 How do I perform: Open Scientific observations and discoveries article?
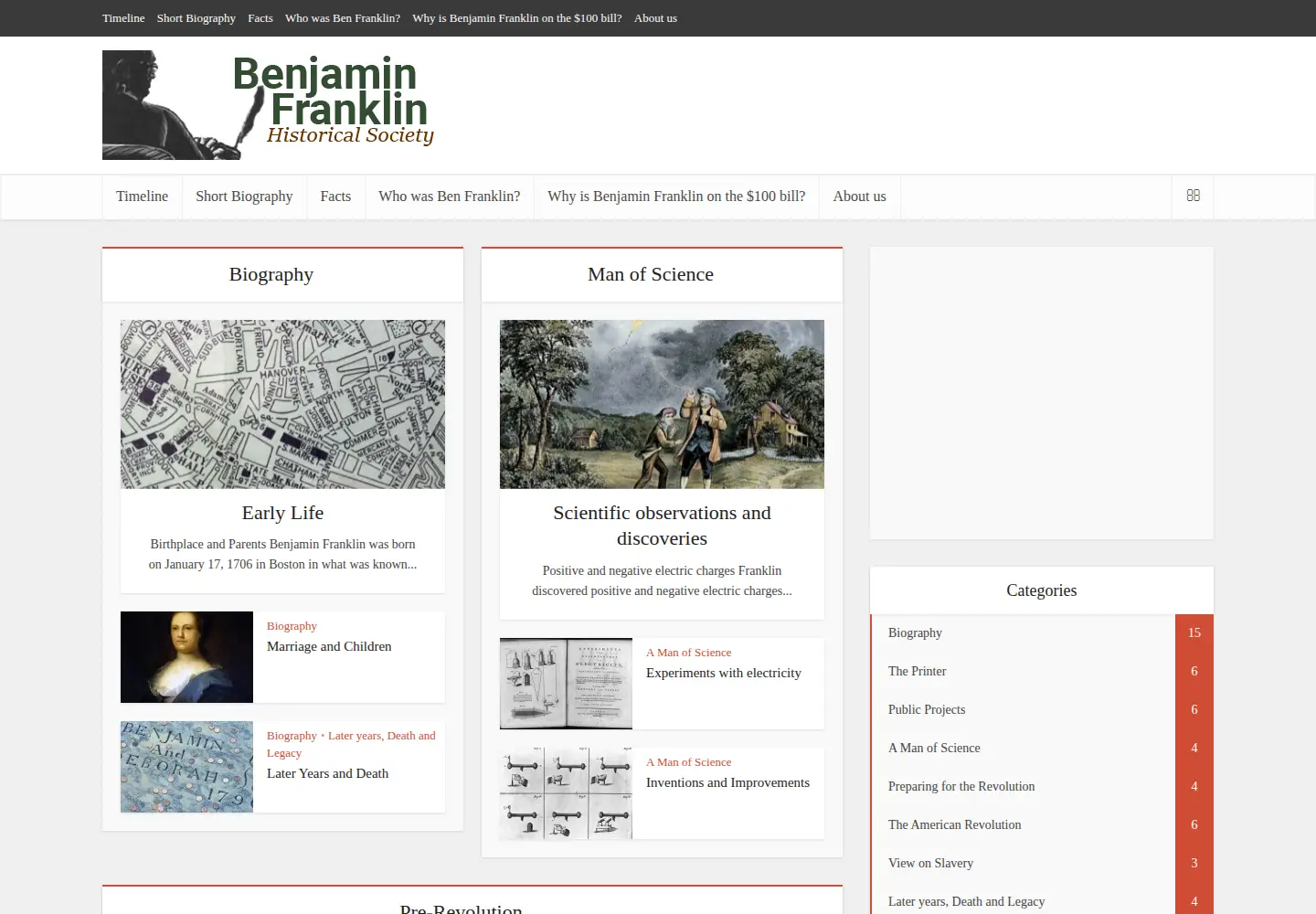(x=662, y=526)
